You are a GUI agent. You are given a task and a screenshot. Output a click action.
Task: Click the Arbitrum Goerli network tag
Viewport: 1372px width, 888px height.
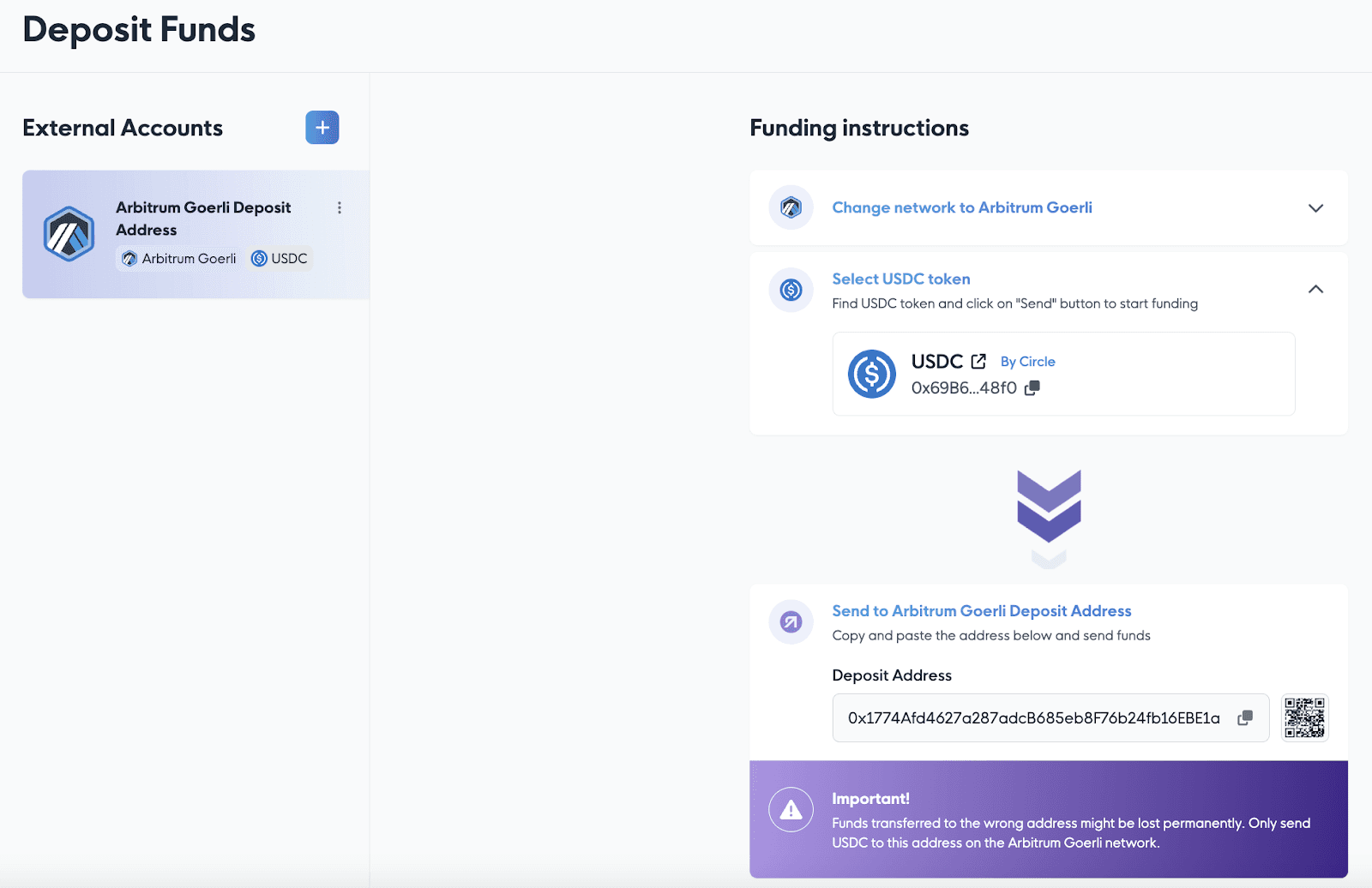(179, 258)
